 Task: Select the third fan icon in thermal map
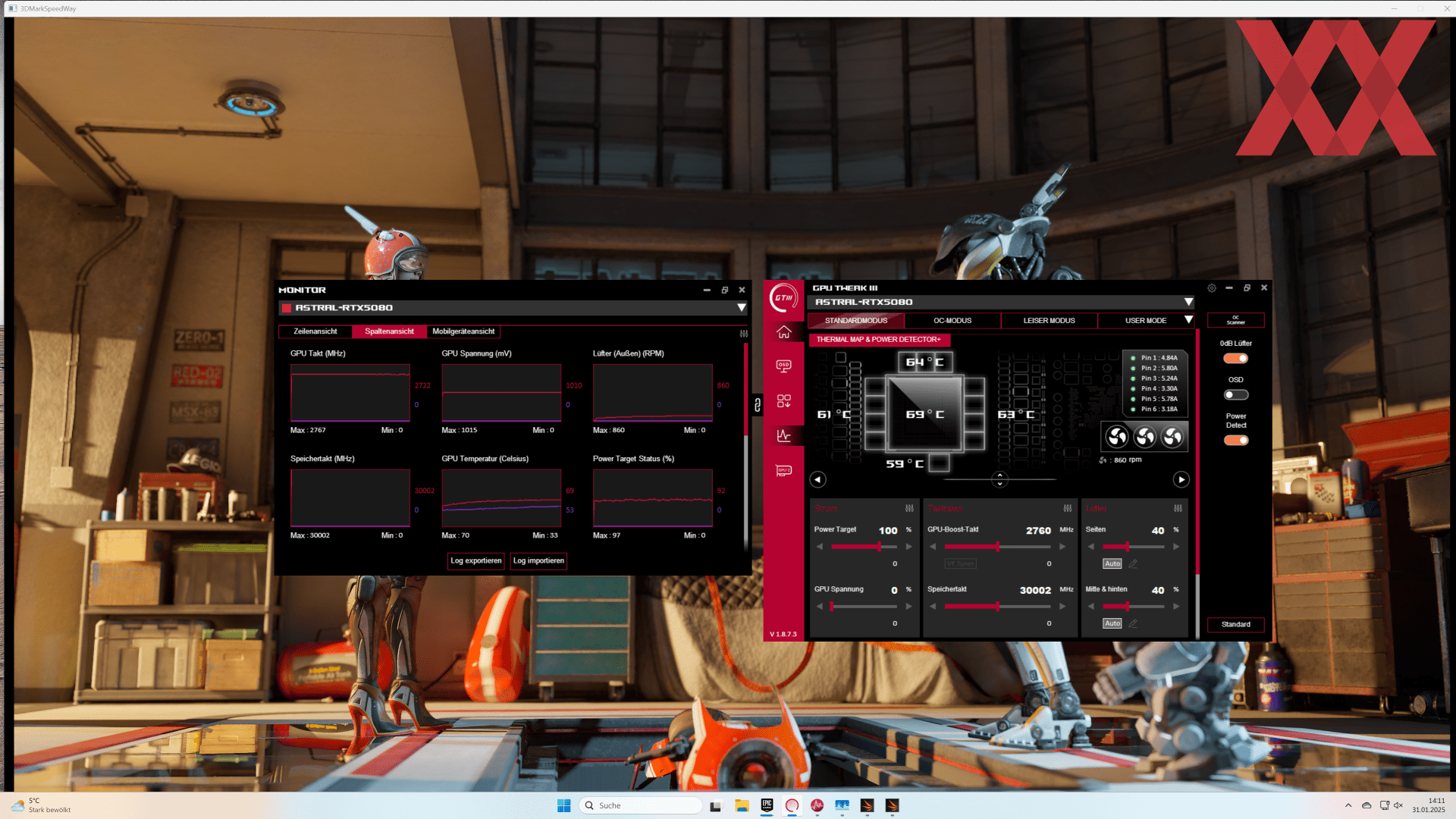click(1172, 437)
